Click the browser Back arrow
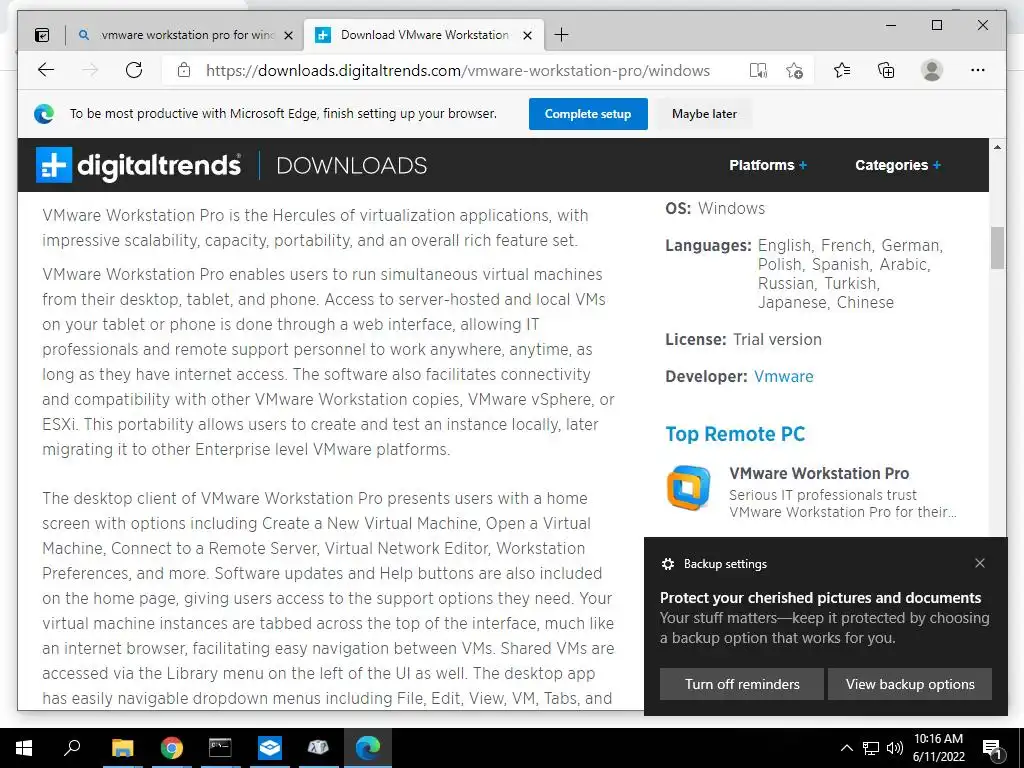The width and height of the screenshot is (1024, 768). coord(46,70)
